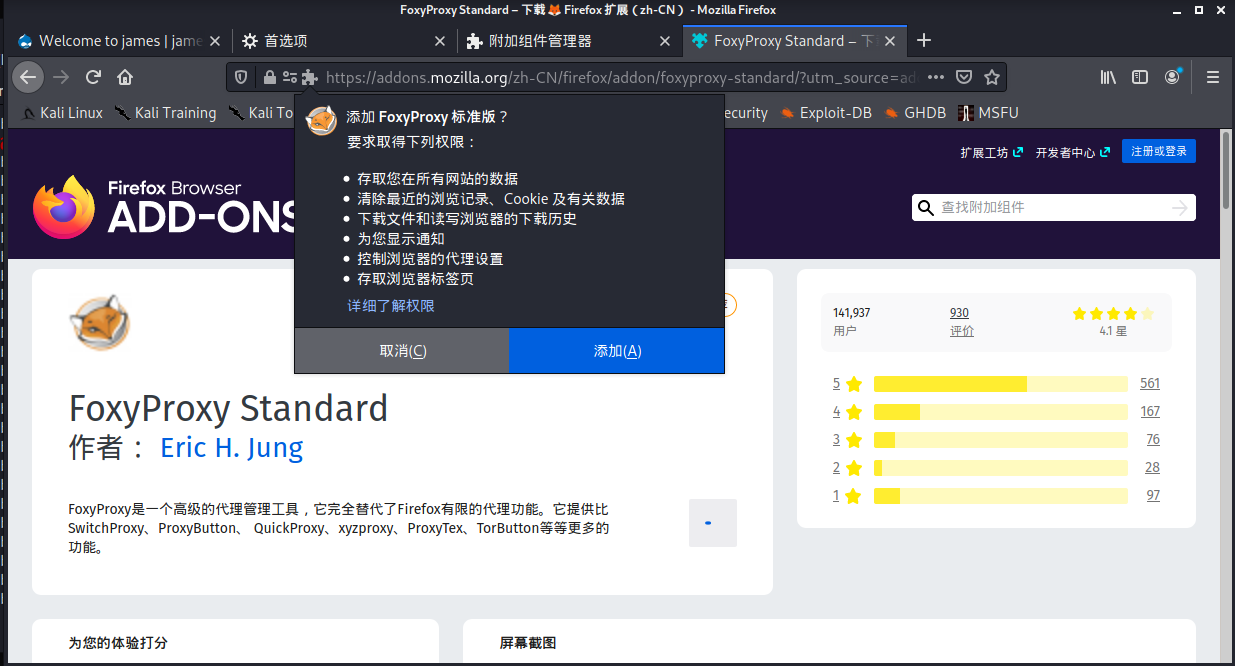This screenshot has height=666, width=1235.
Task: Open Kali Linux bookmark
Action: [x=62, y=113]
